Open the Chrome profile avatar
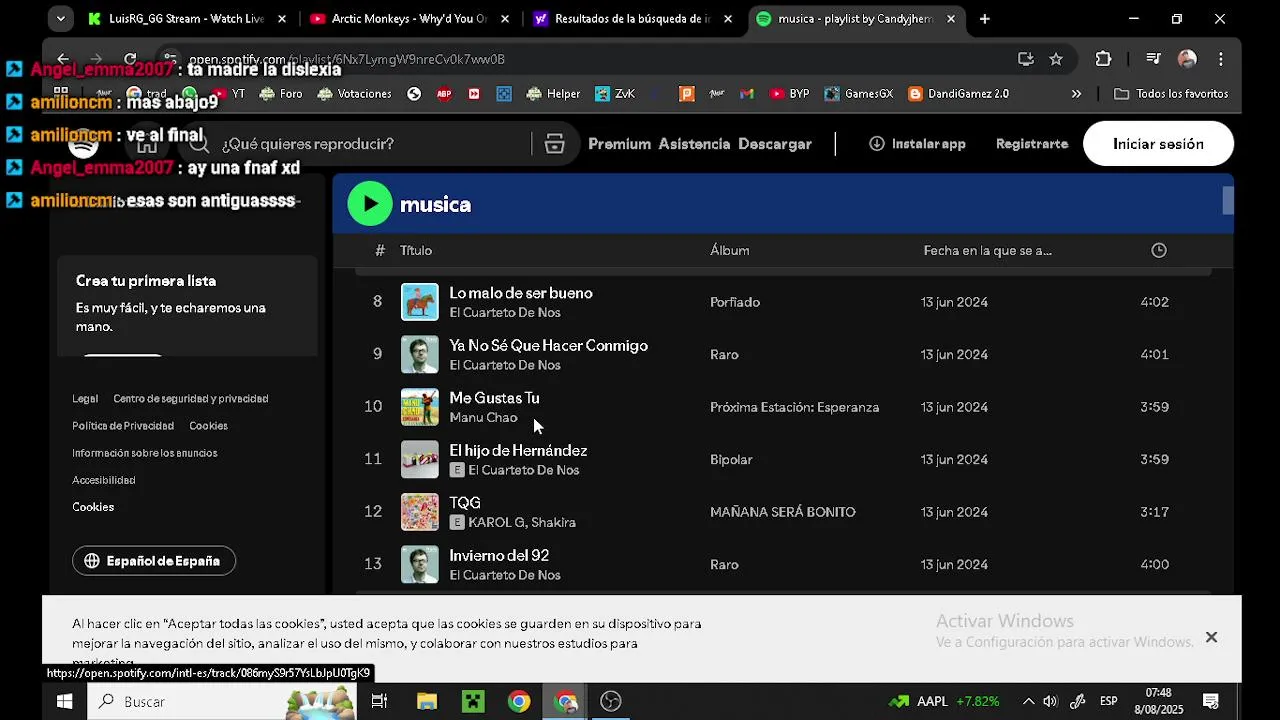 pos(1187,59)
